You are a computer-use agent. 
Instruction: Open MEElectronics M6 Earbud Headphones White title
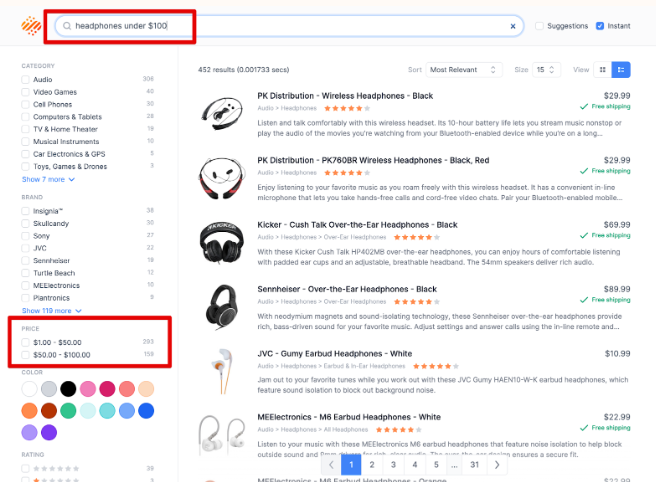pos(349,417)
